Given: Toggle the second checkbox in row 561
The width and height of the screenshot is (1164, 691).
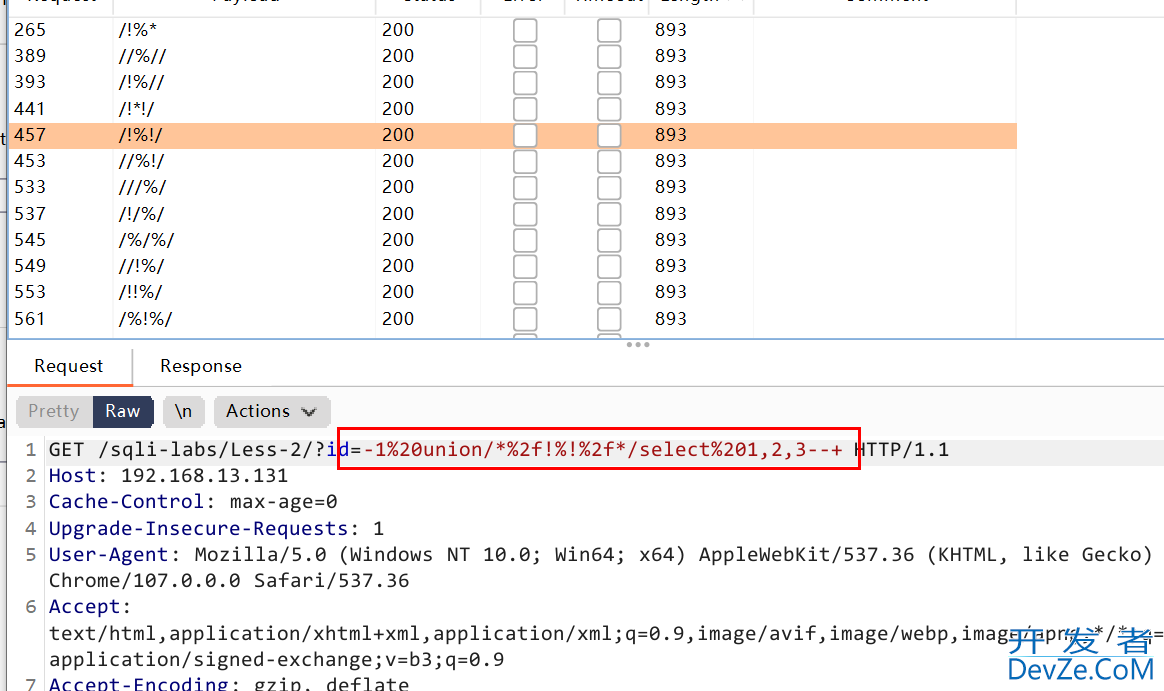Looking at the screenshot, I should (x=609, y=319).
